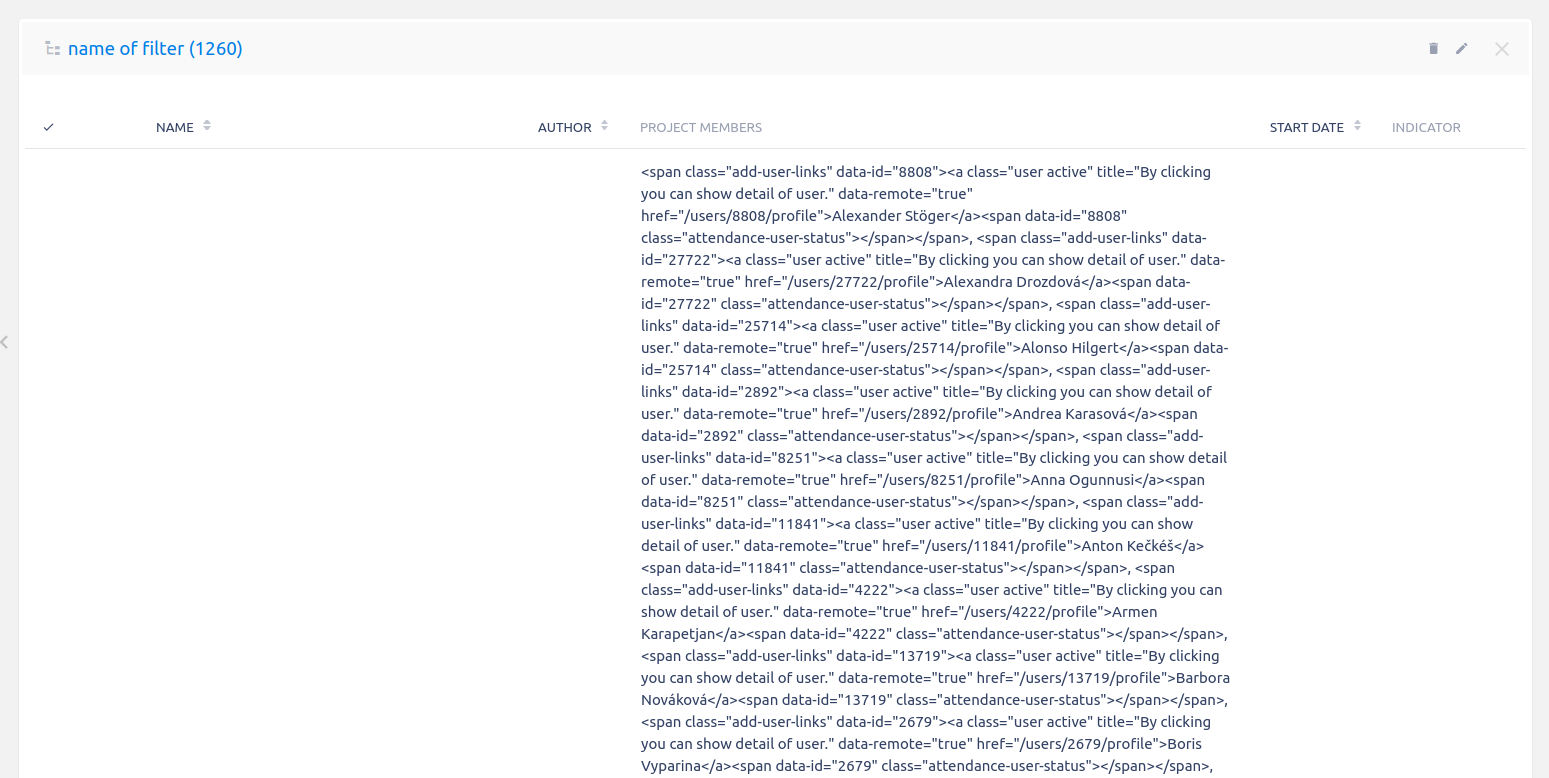Click the 'Anna Ogunnusi' text in members cell
This screenshot has width=1549, height=778.
1082,480
